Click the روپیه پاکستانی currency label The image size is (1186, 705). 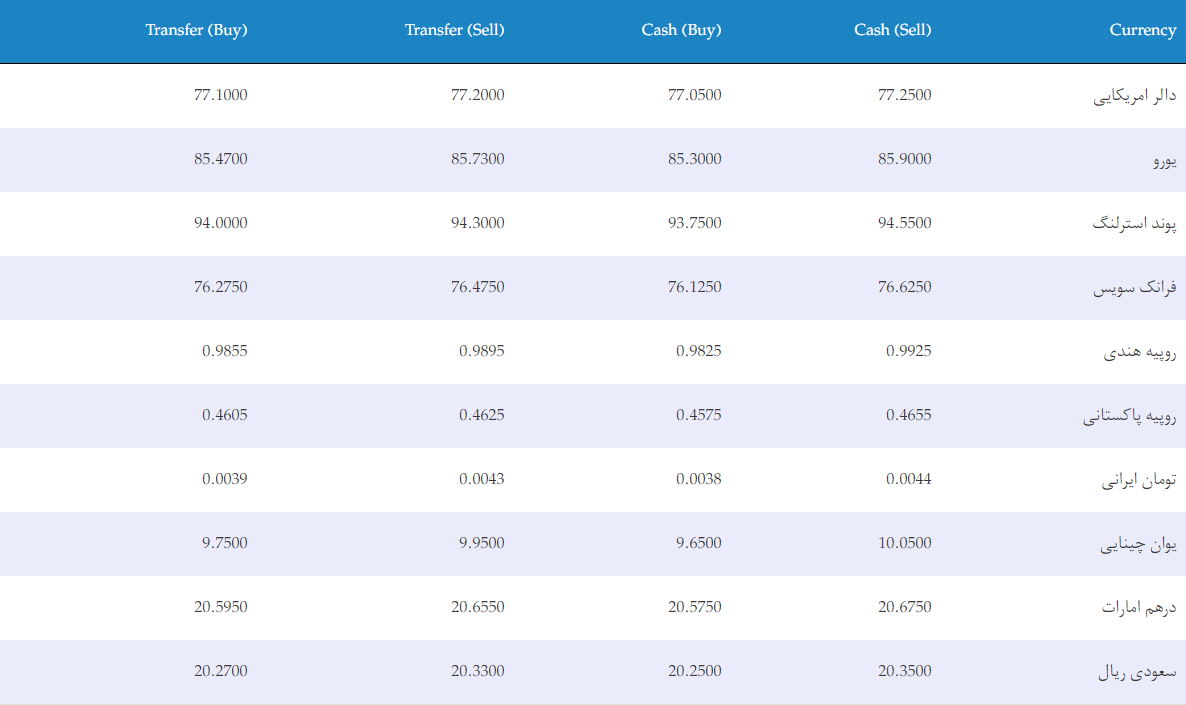point(1129,416)
